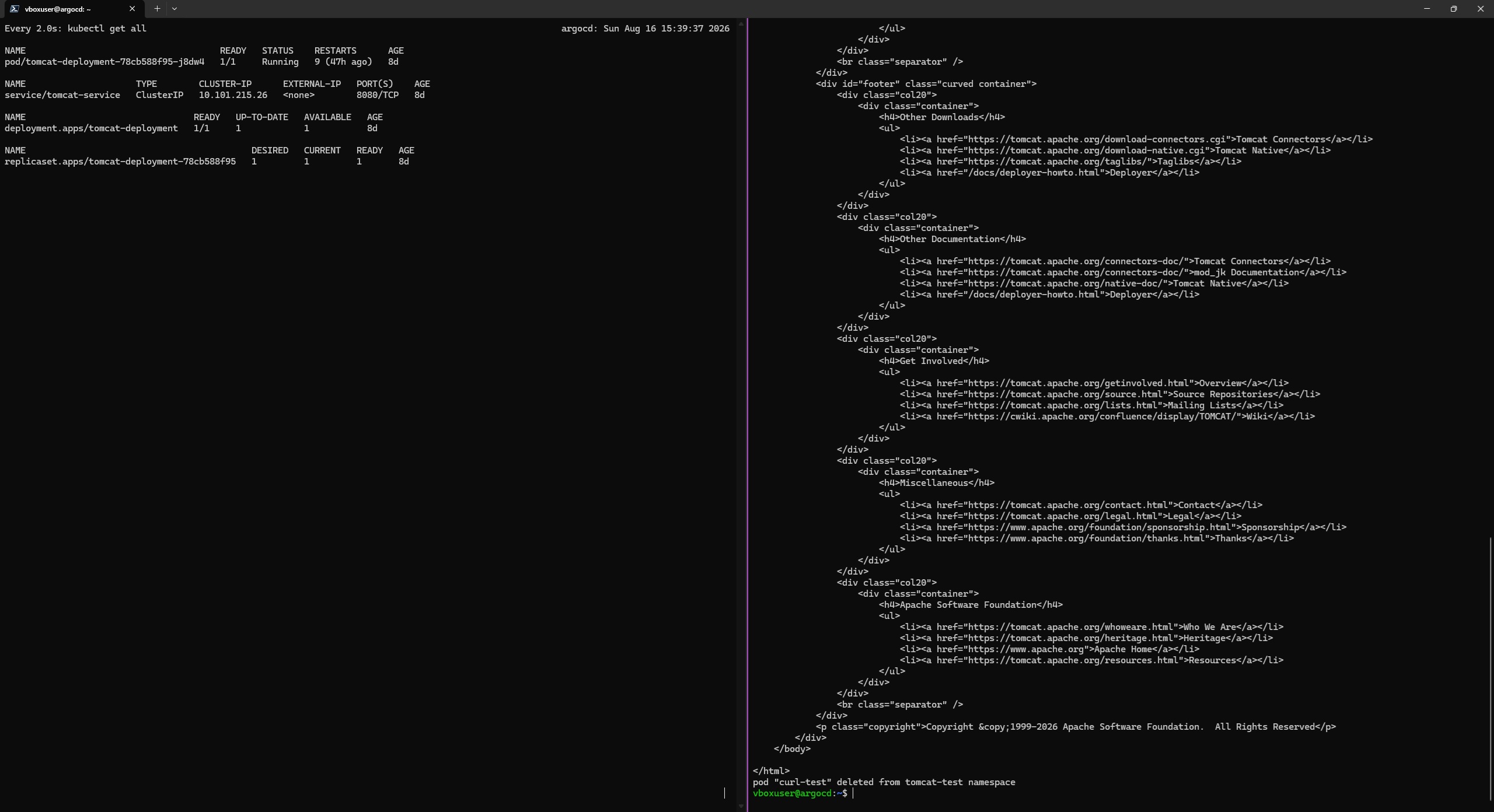Viewport: 1494px width, 812px height.
Task: Click the '8080/TCP' port value
Action: point(378,95)
